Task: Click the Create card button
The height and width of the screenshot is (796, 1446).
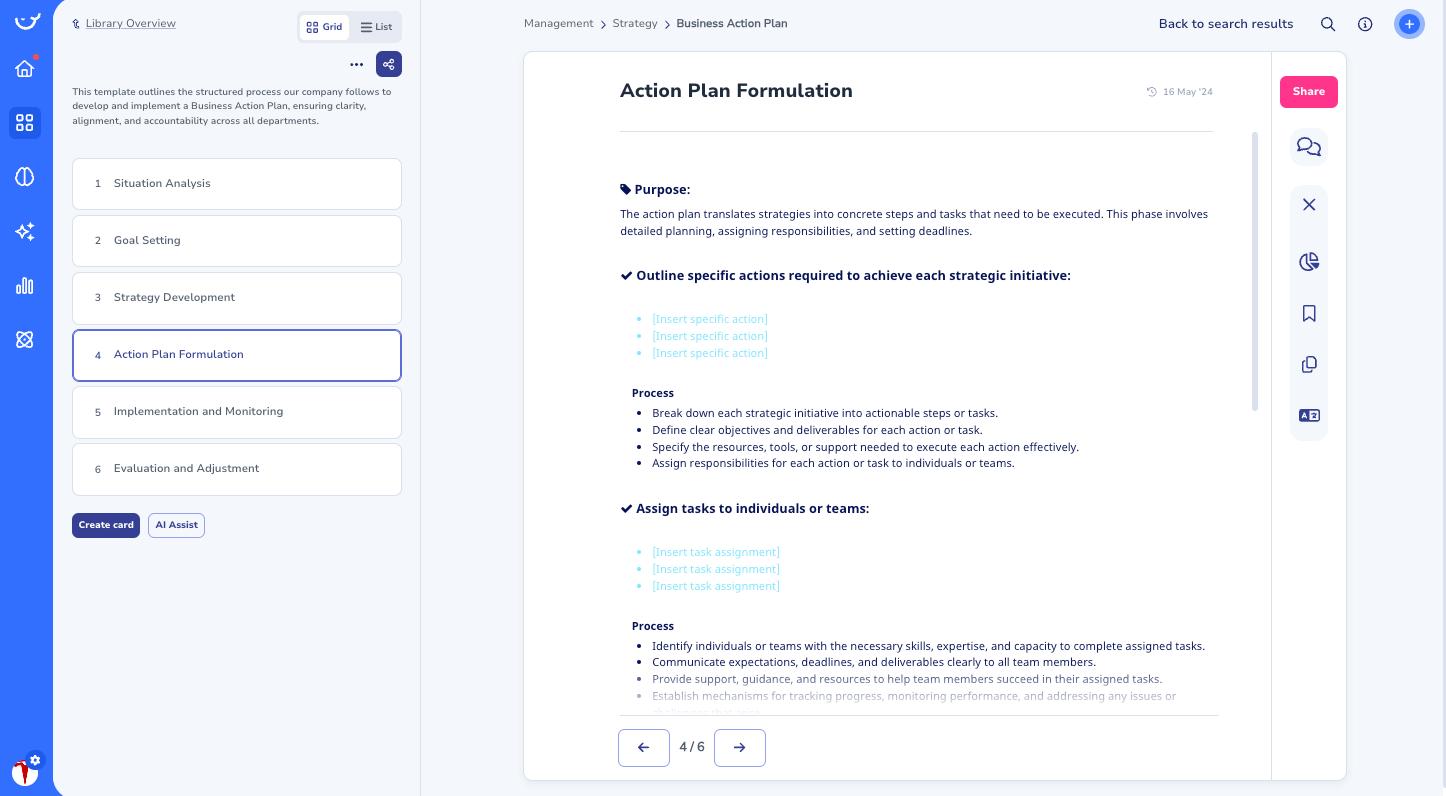Action: tap(105, 524)
